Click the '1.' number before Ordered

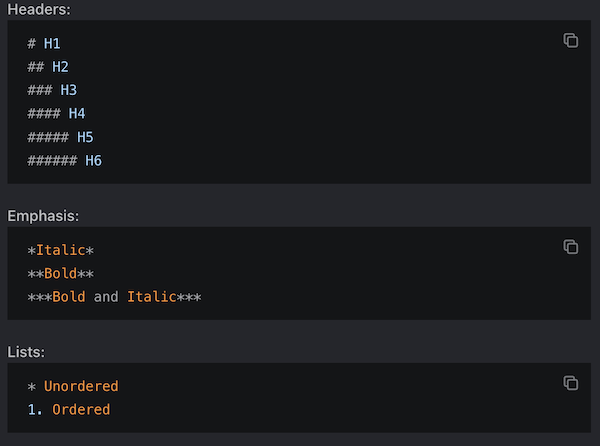35,409
